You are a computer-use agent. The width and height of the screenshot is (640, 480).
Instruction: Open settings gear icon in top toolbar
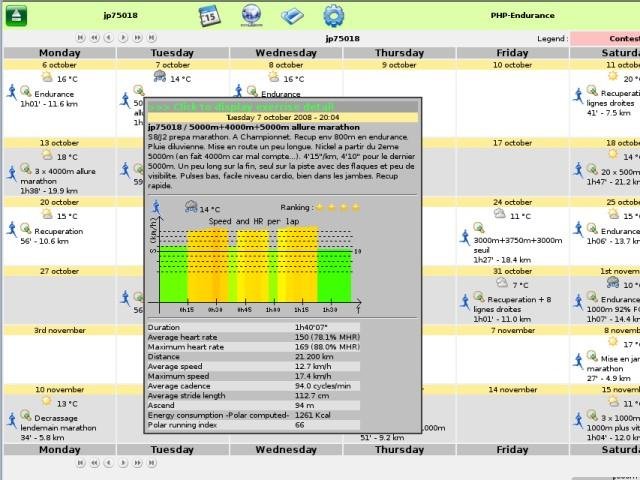(x=332, y=16)
